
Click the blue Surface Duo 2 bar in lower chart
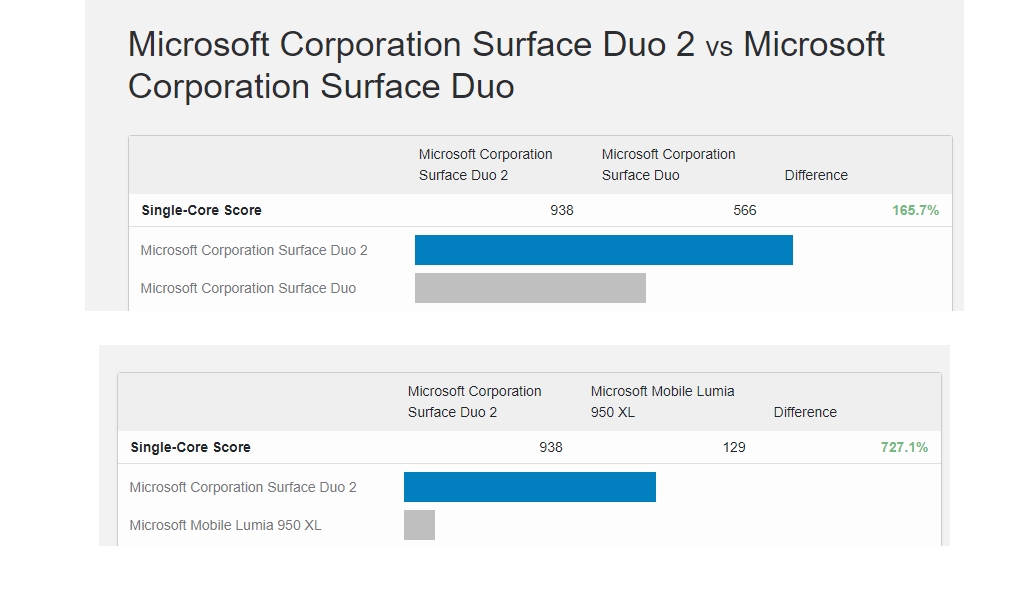click(529, 487)
